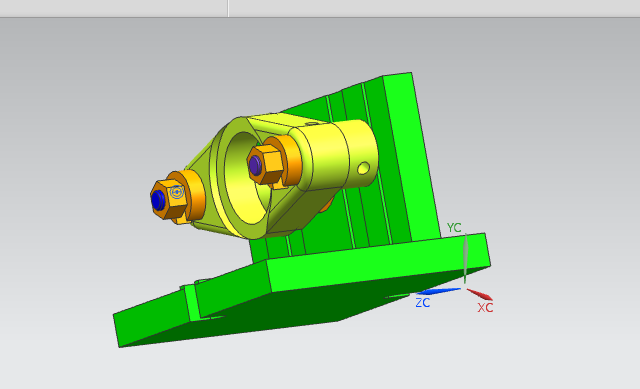The width and height of the screenshot is (640, 389).
Task: Select the purple bolt end on right nut
Action: click(x=256, y=165)
